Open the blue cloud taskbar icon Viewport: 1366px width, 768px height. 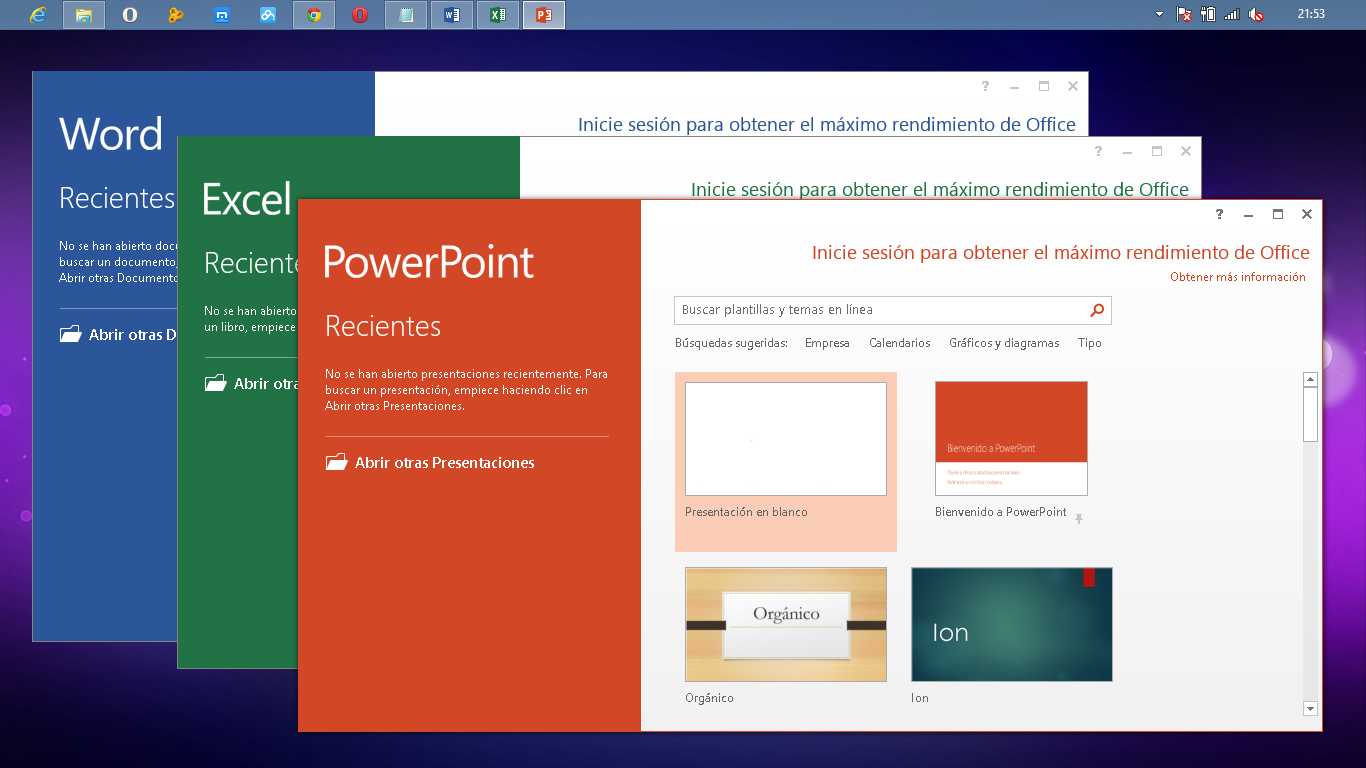coord(268,15)
